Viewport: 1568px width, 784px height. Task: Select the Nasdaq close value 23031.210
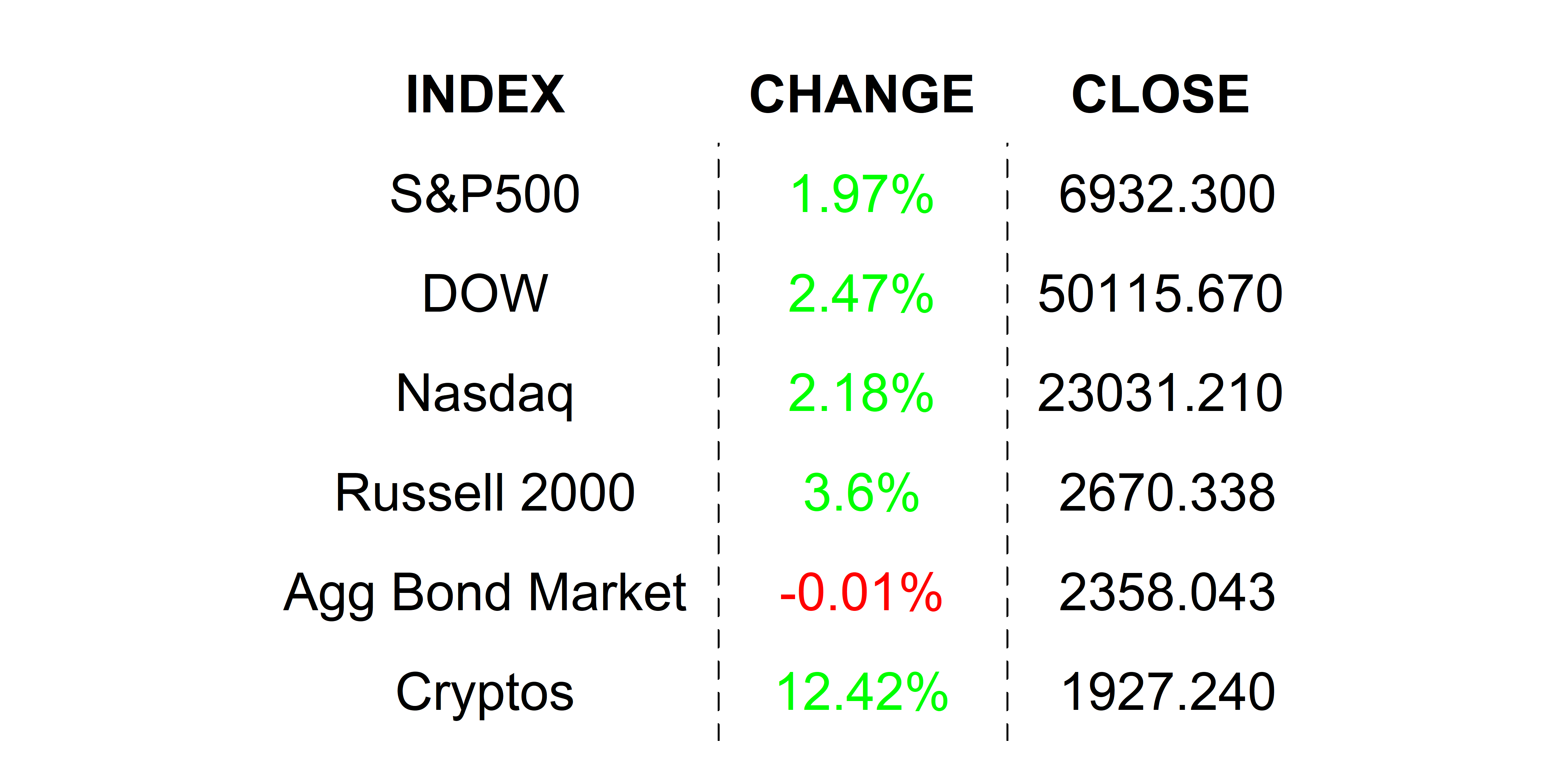[1160, 394]
